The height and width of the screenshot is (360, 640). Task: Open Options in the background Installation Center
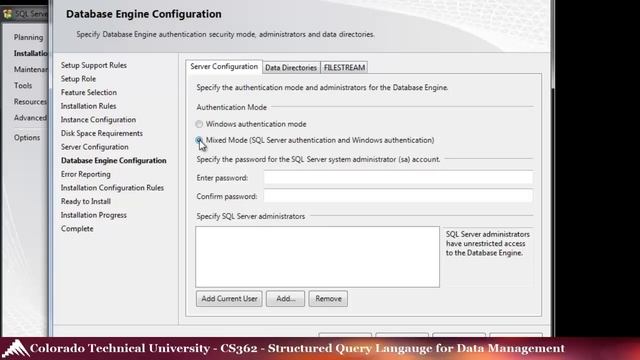click(x=27, y=138)
